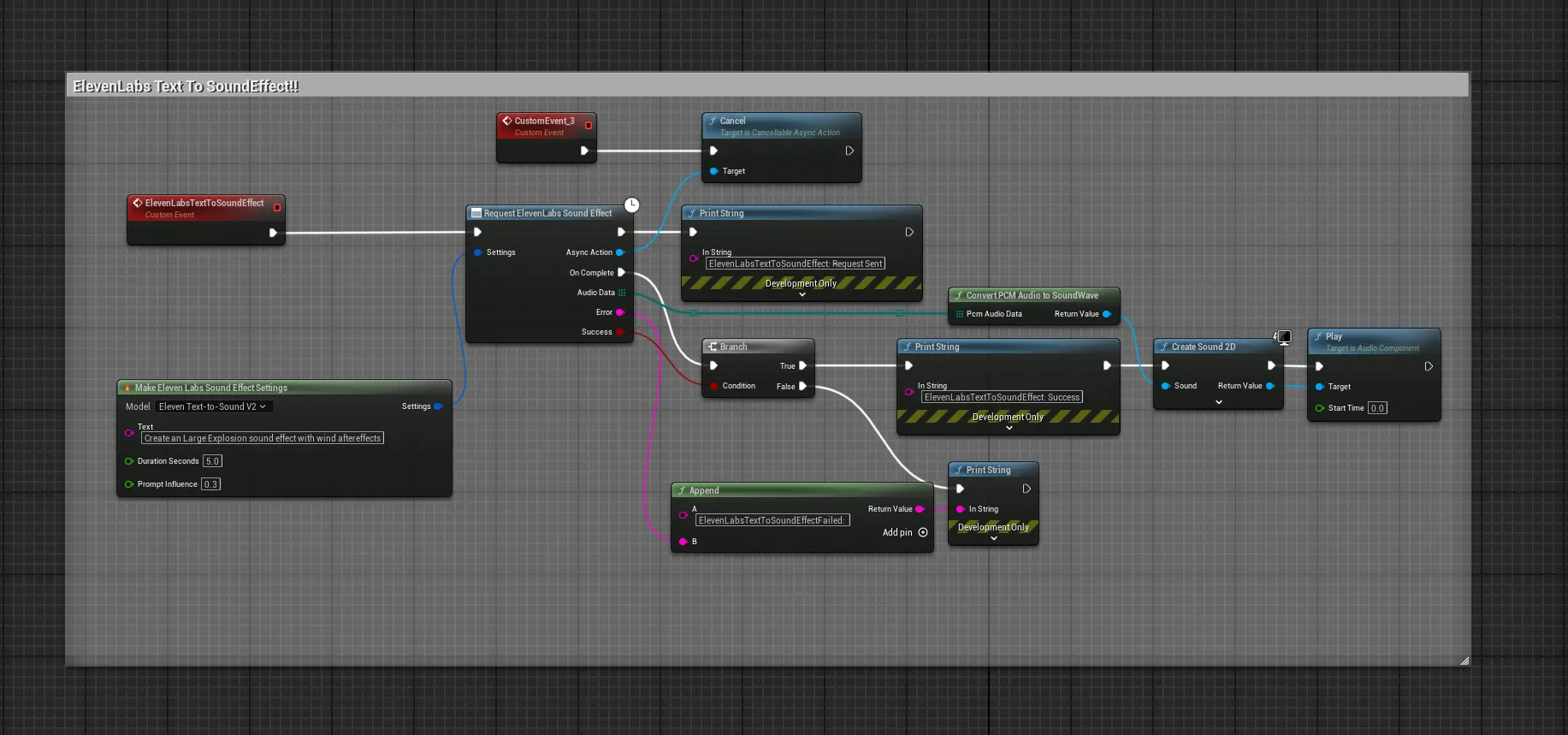The width and height of the screenshot is (1568, 735).
Task: Click the CustomEvent_3 red delegate pin
Action: coord(589,125)
